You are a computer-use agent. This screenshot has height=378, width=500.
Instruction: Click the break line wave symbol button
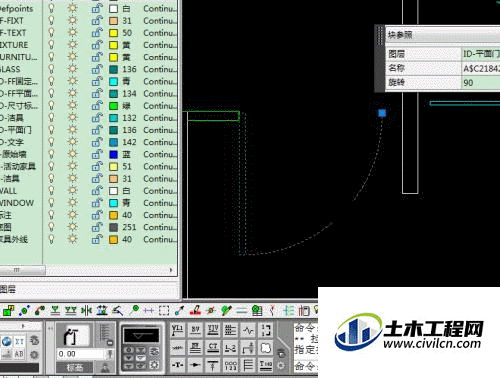coord(248,330)
